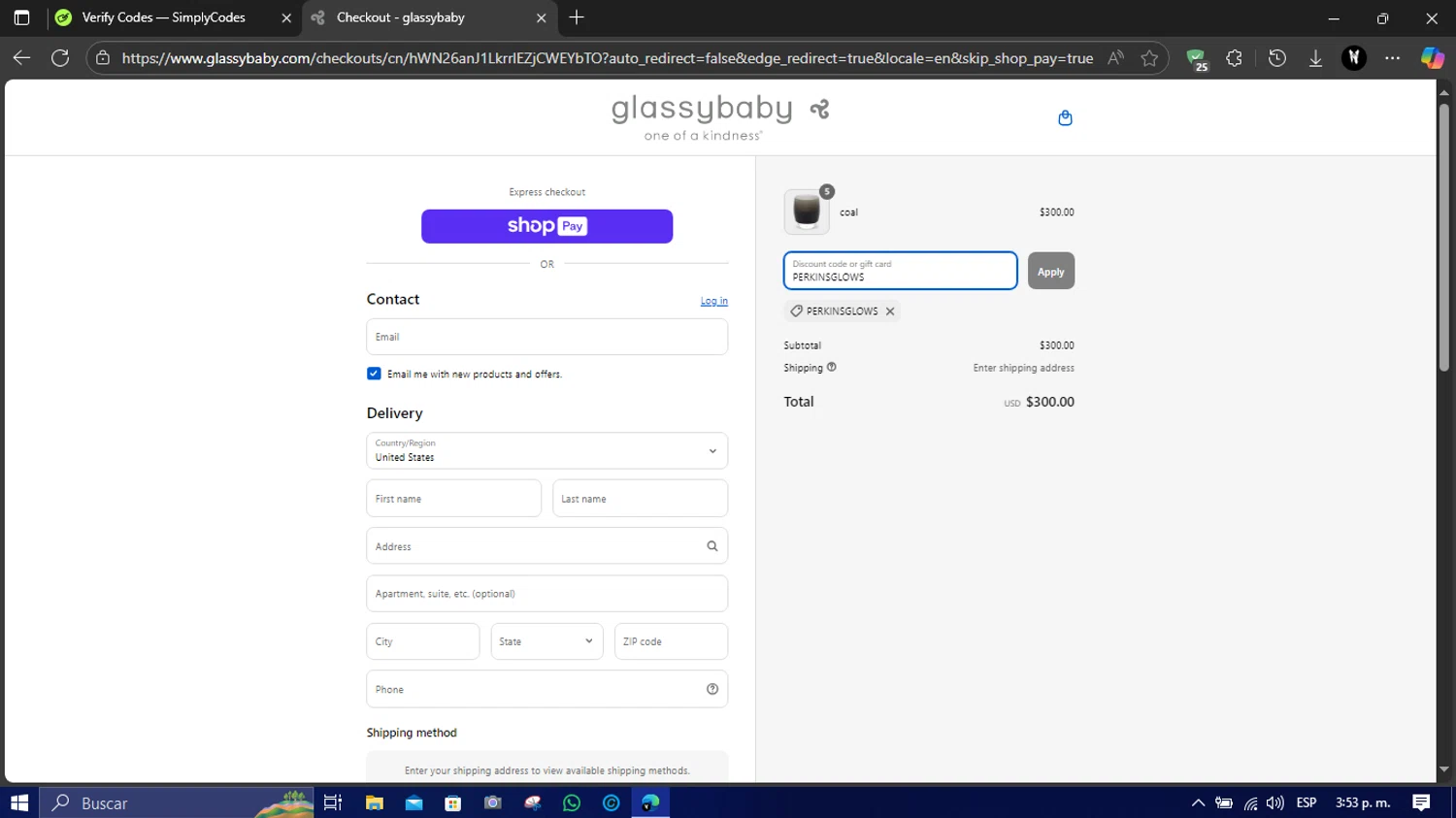This screenshot has width=1456, height=818.
Task: Open browser History icon
Action: [x=1277, y=58]
